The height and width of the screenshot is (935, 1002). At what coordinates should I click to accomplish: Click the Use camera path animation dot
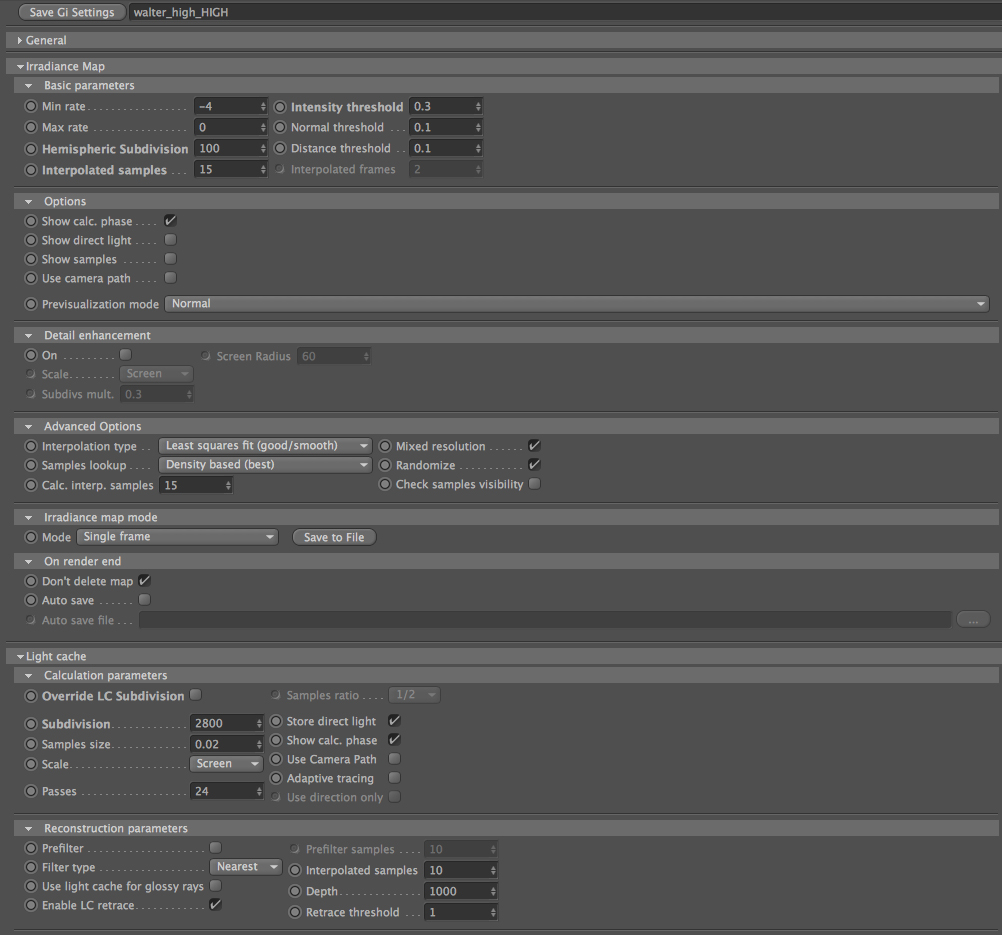(x=31, y=278)
